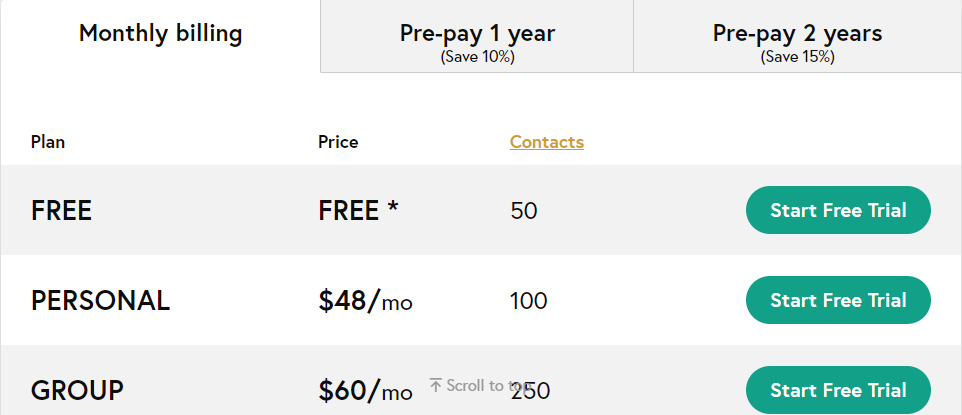This screenshot has width=962, height=415.
Task: Click the Scroll to top arrow icon
Action: (436, 385)
